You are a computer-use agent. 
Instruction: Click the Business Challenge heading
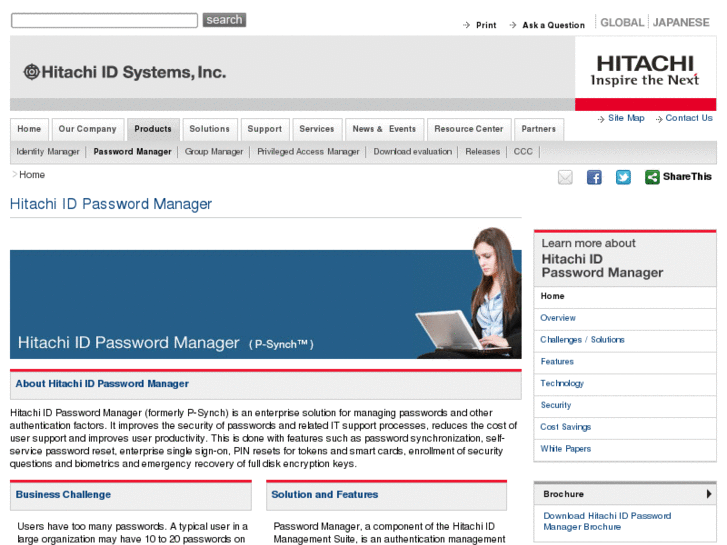click(x=63, y=495)
